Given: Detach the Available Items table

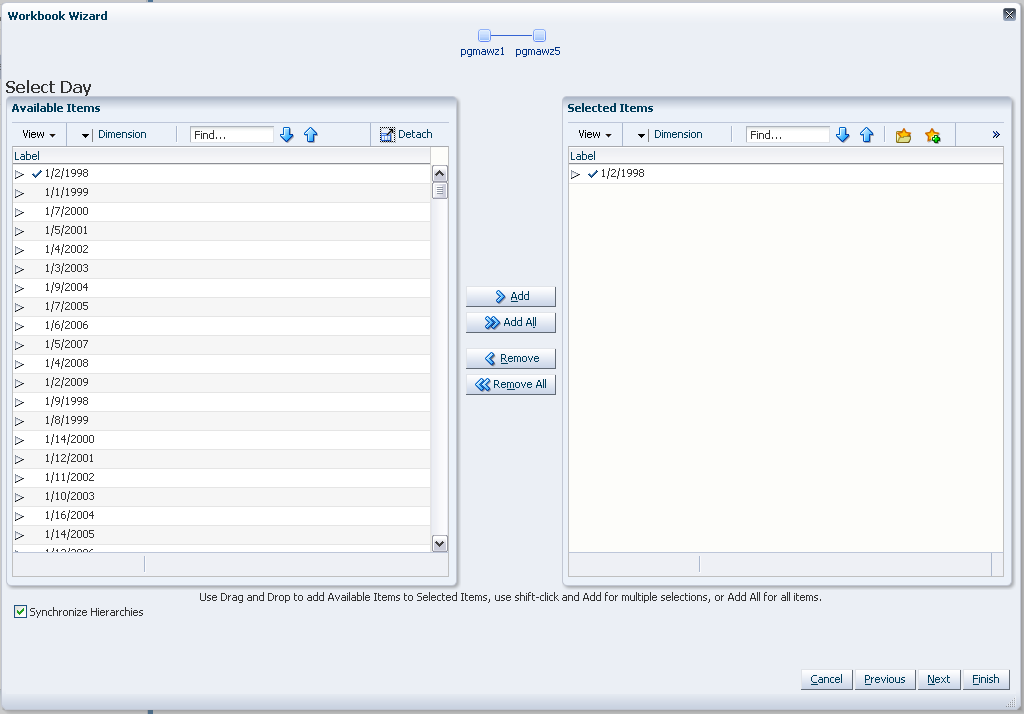Looking at the screenshot, I should point(406,135).
